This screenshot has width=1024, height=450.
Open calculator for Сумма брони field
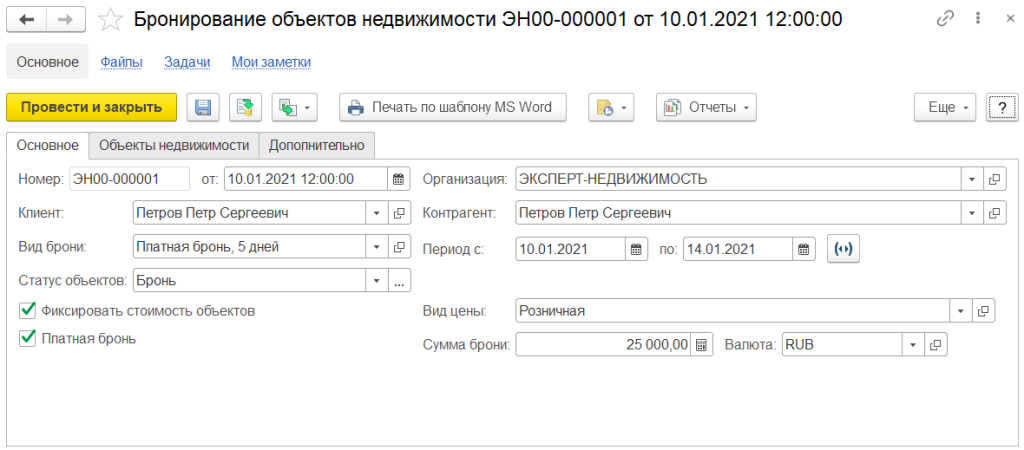click(702, 345)
